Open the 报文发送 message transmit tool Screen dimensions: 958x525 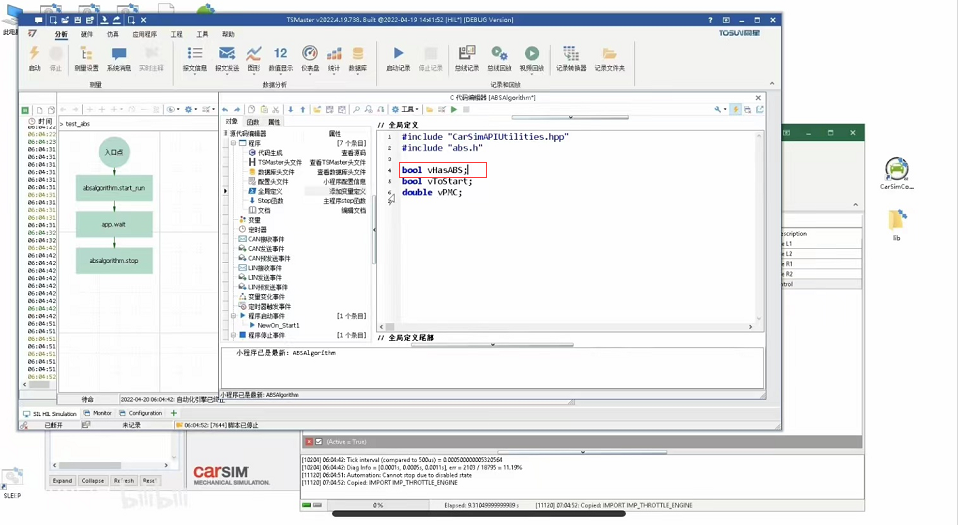226,57
